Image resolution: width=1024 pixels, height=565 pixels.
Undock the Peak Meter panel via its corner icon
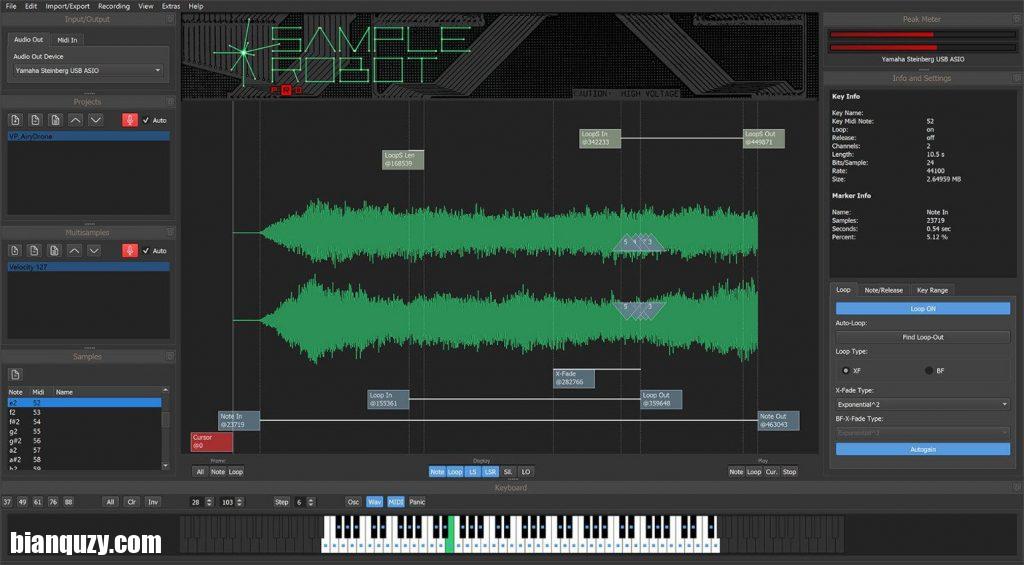(x=1016, y=19)
